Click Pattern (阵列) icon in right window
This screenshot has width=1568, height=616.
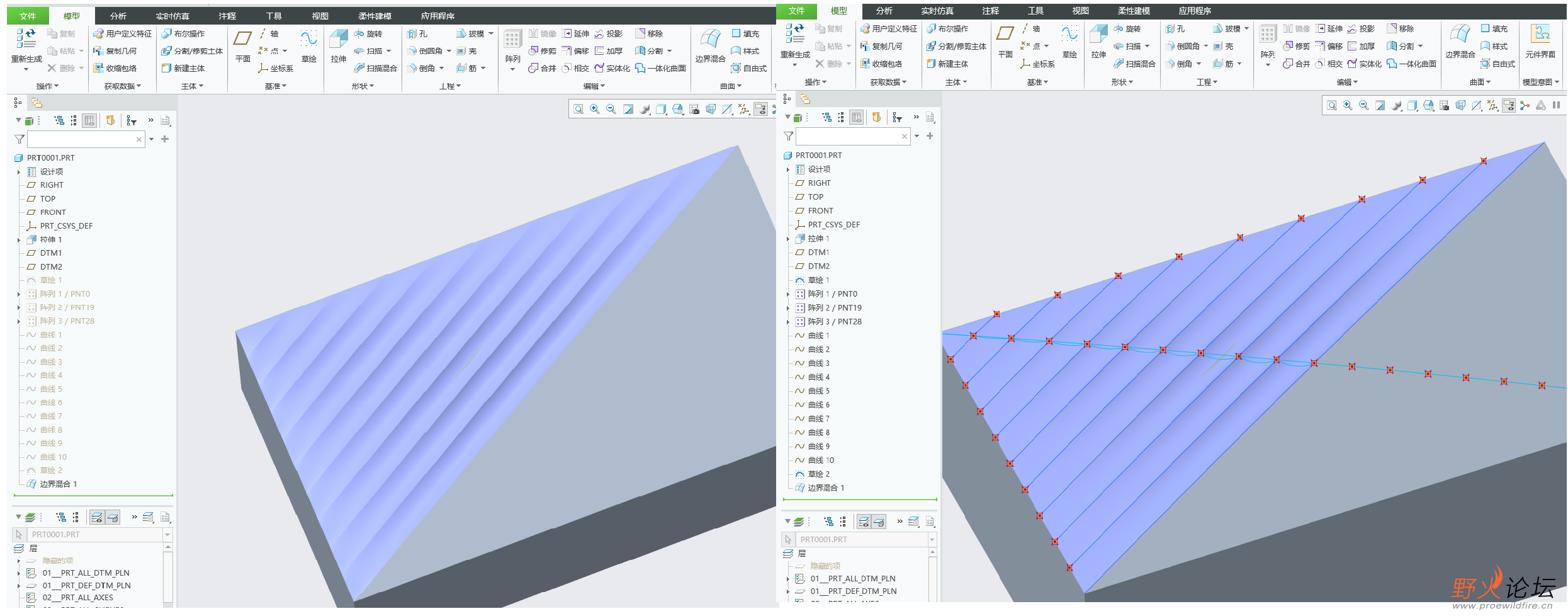1267,35
